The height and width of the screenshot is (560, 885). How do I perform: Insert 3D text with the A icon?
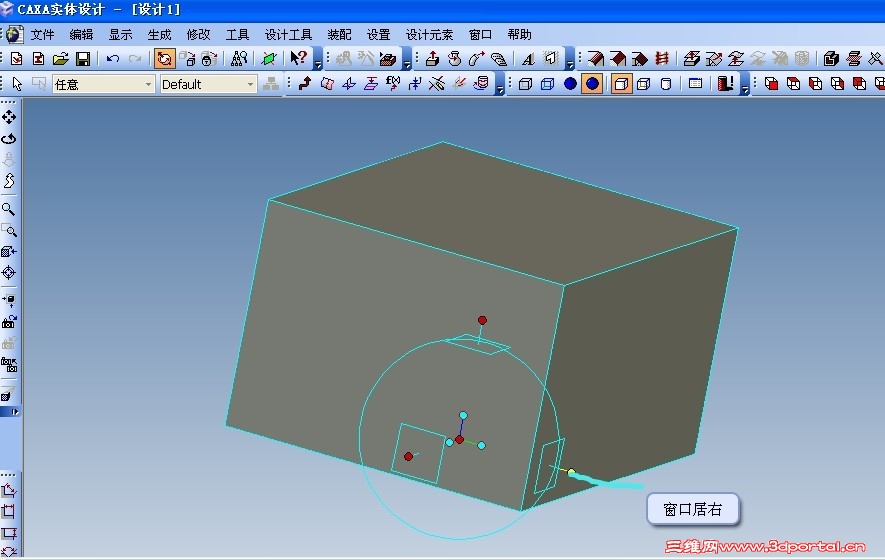tap(528, 59)
